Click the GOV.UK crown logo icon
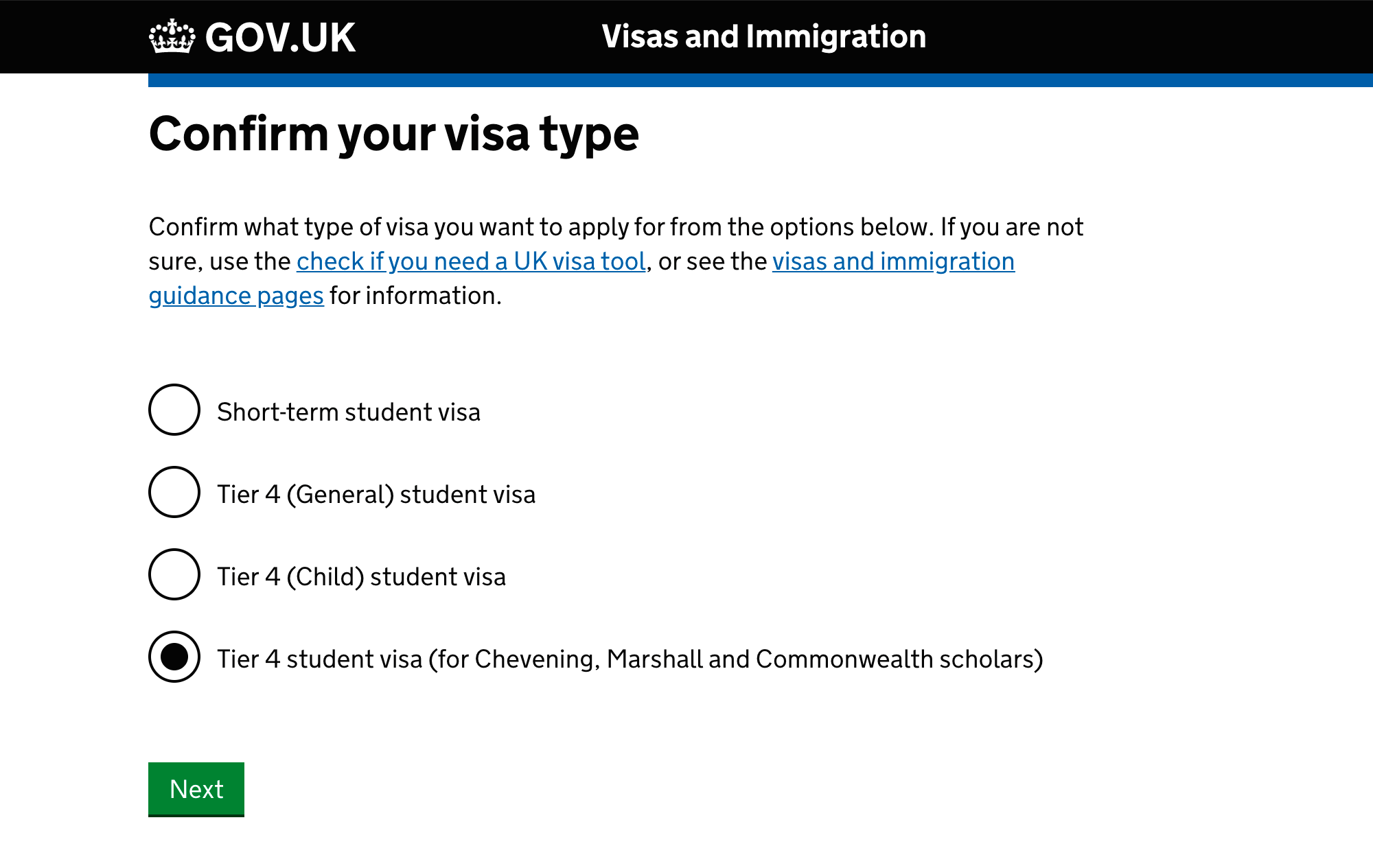 pyautogui.click(x=172, y=36)
